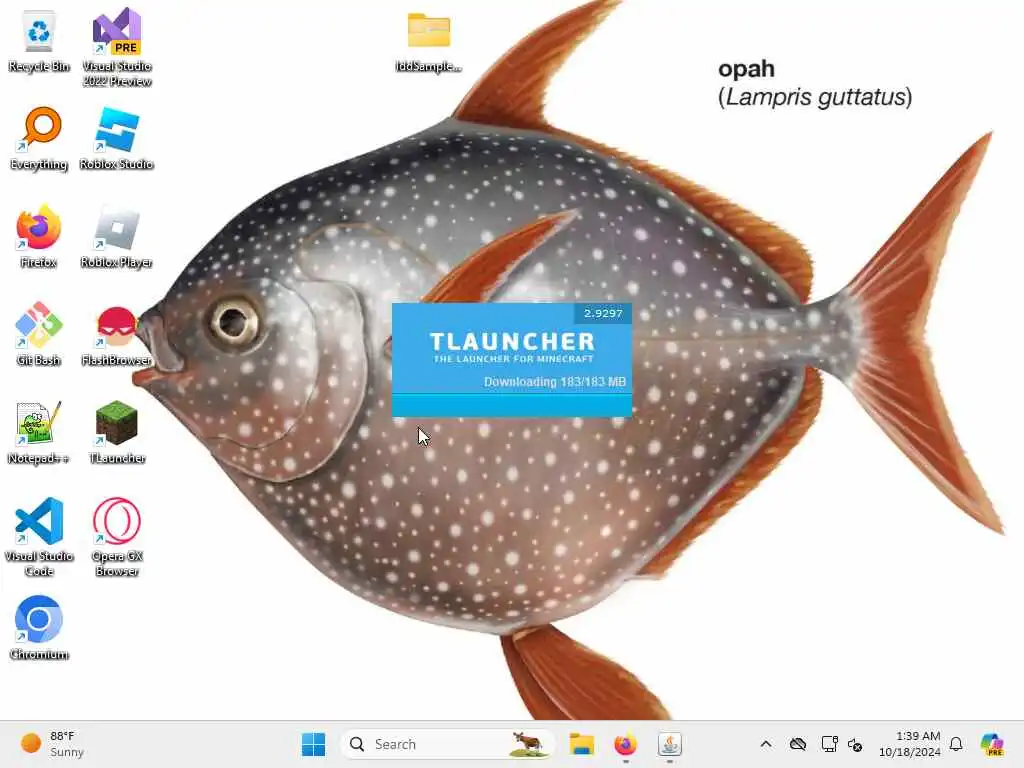Select the Roblox Studio desktop icon

(117, 139)
